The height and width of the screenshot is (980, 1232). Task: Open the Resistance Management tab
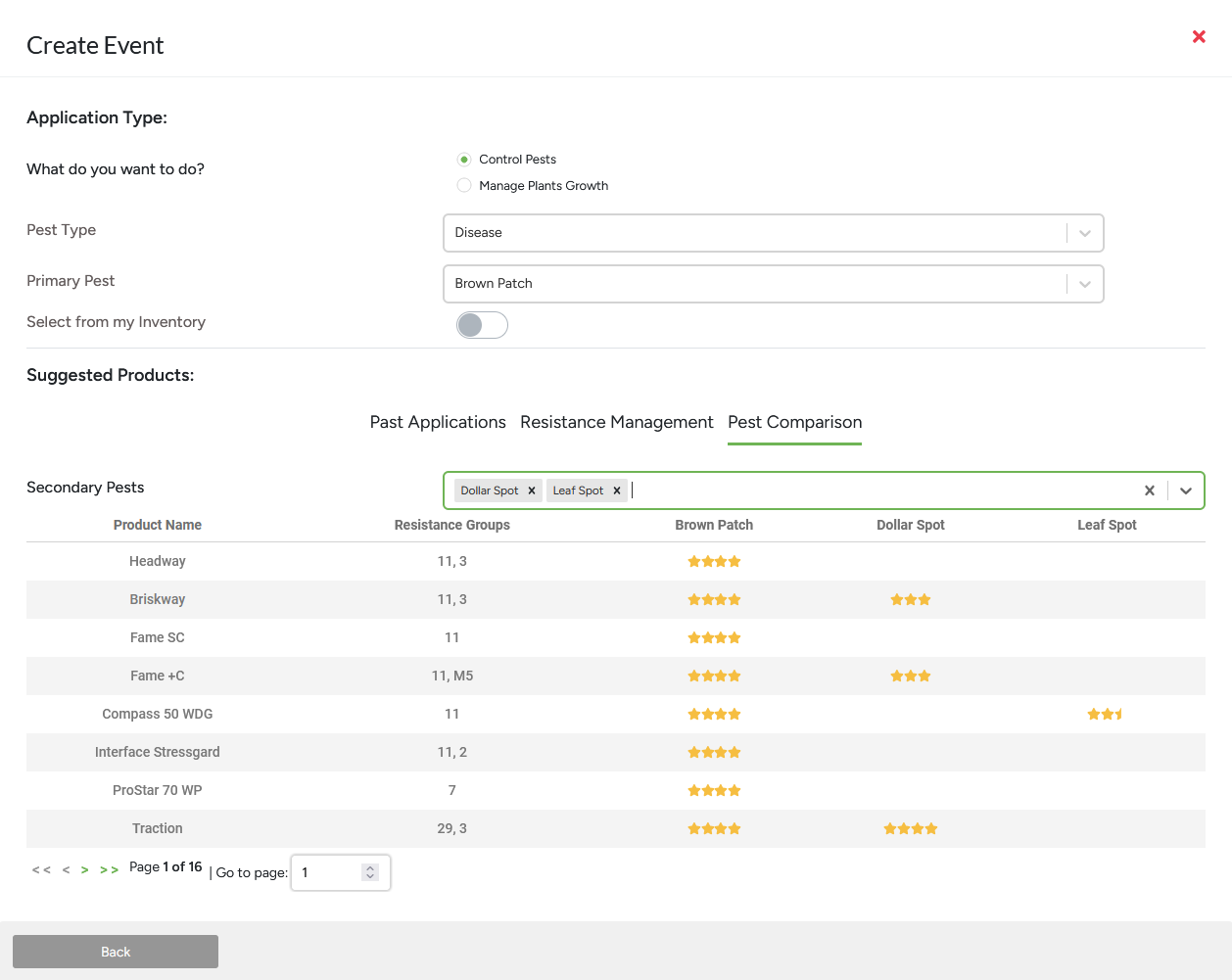click(x=616, y=422)
